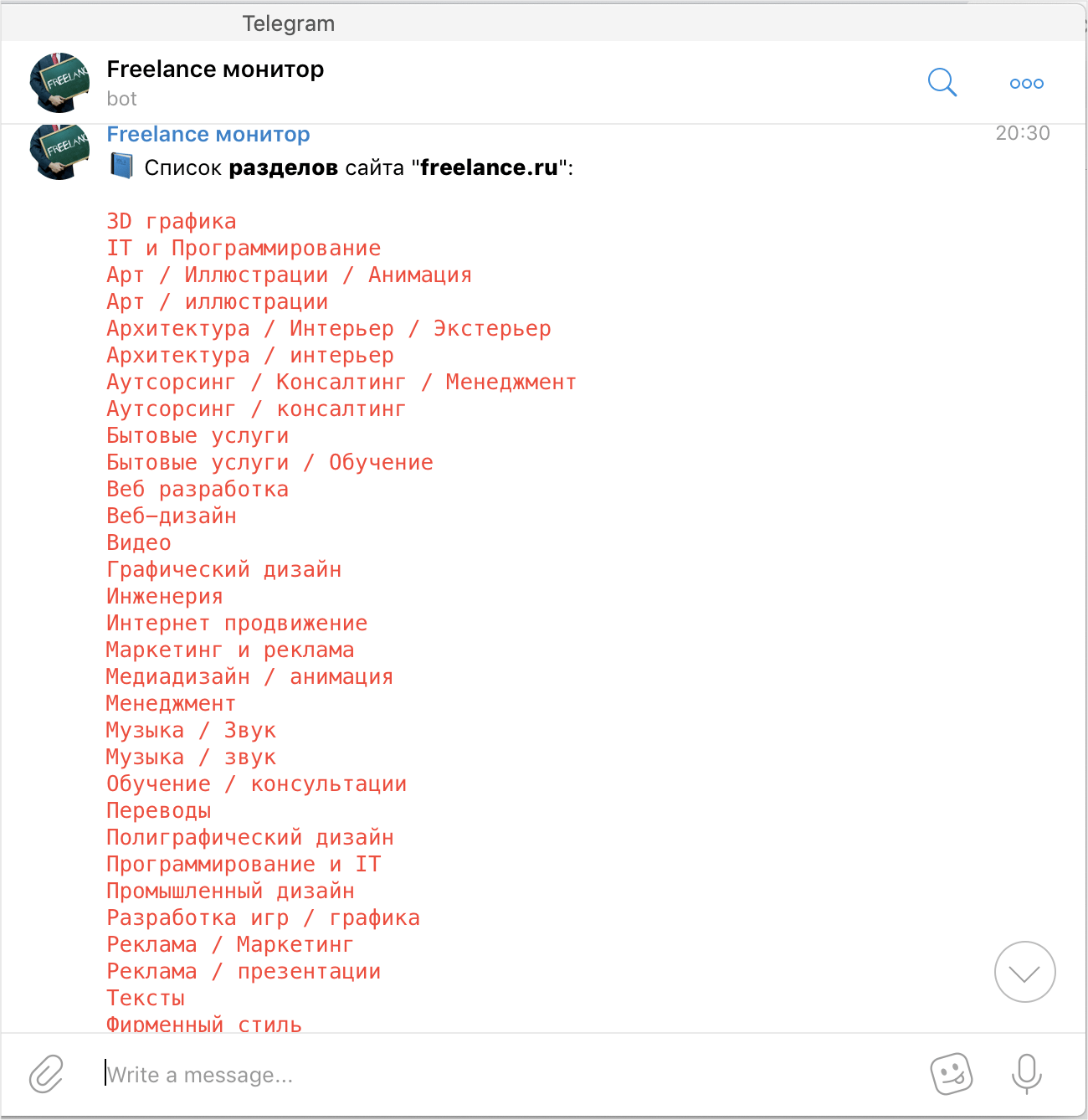Click the bot avatar beside the message
This screenshot has height=1120, width=1088.
59,152
